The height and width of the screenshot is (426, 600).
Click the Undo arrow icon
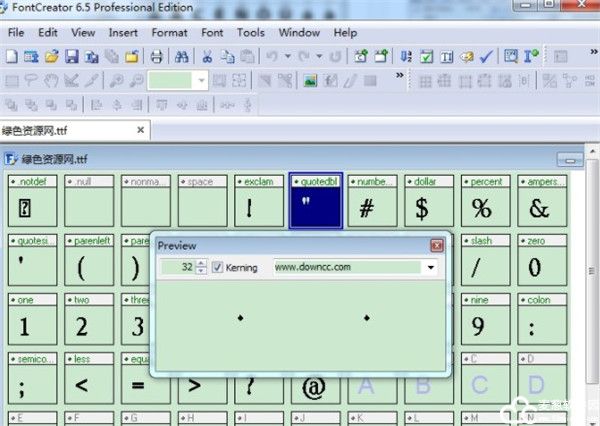pyautogui.click(x=272, y=57)
